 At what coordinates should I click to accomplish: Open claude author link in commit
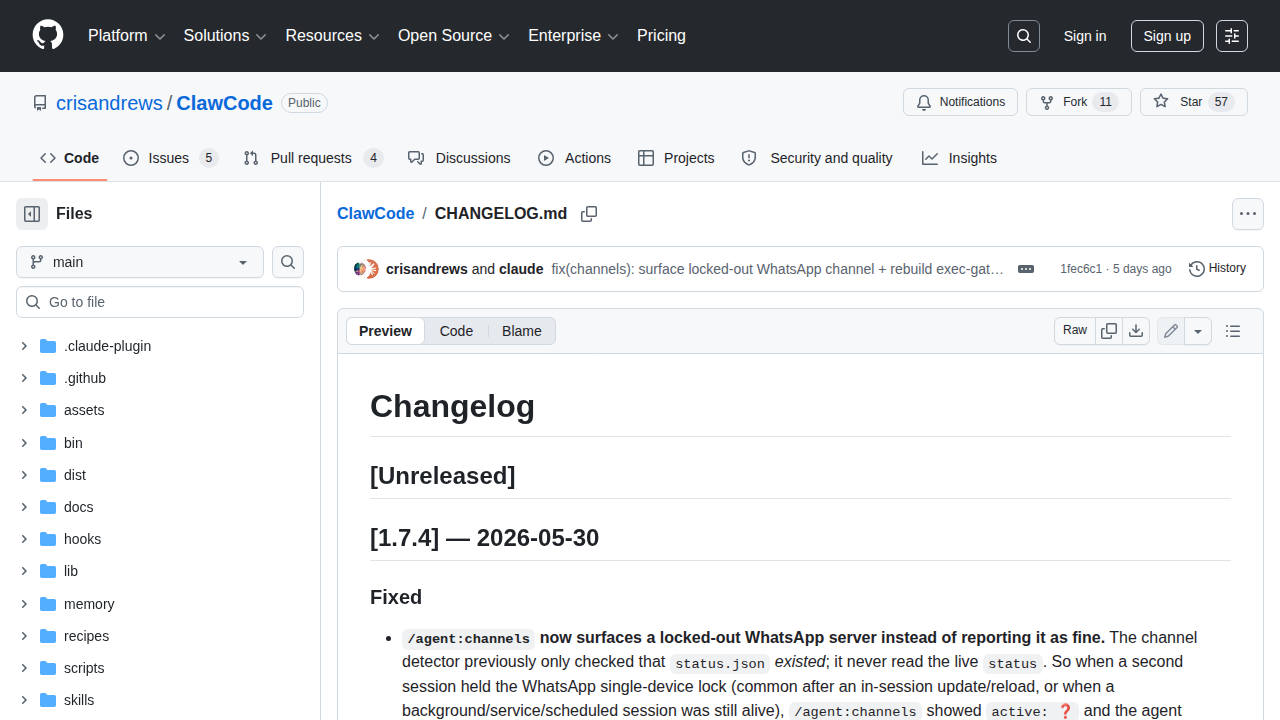521,269
